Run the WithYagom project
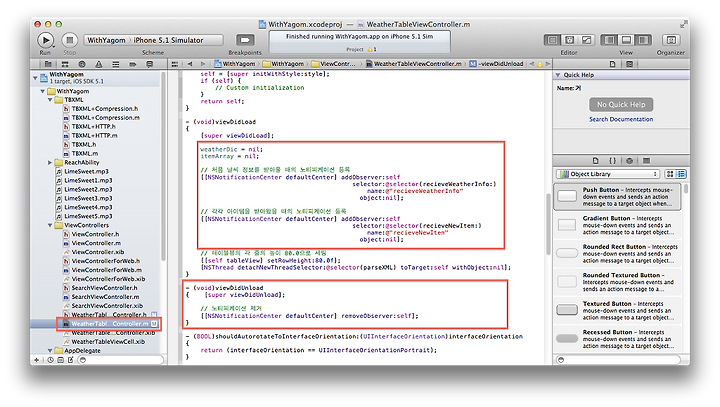Screen dimensions: 720x407 point(45,40)
